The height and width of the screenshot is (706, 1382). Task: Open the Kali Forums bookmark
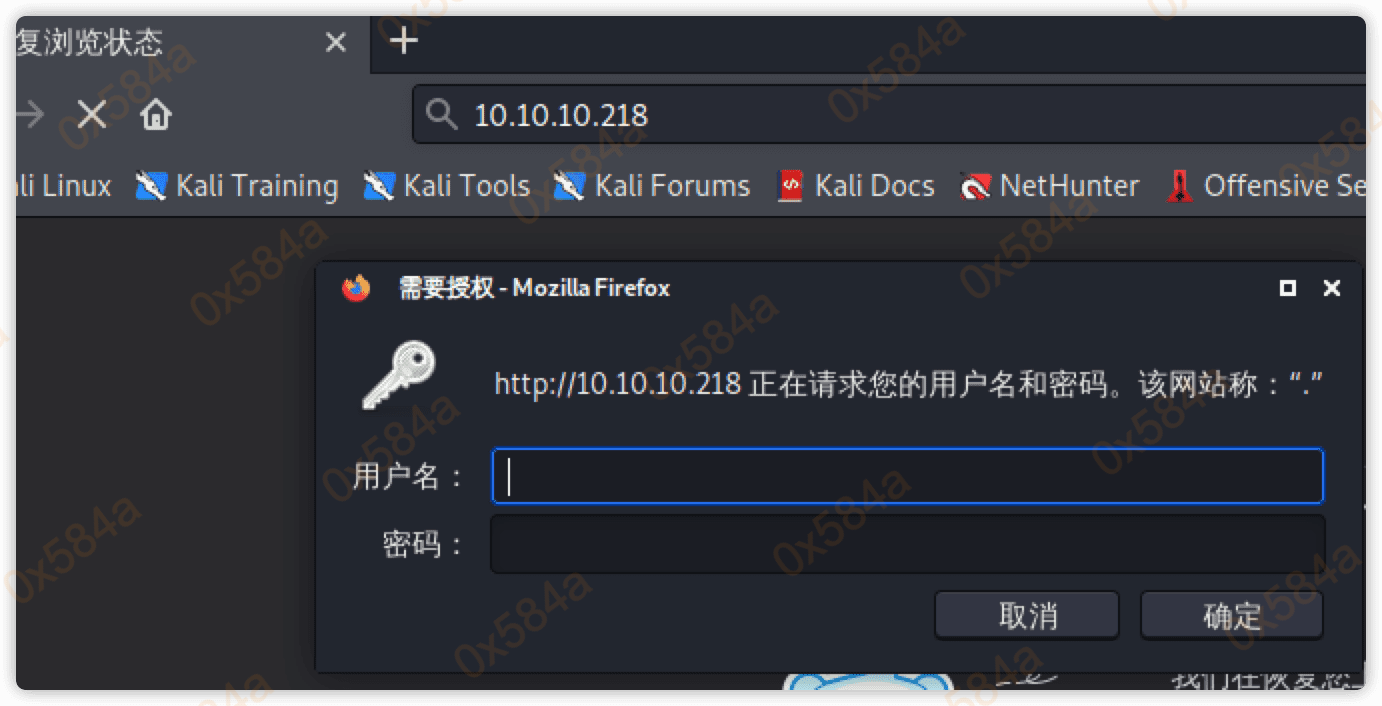click(x=652, y=186)
